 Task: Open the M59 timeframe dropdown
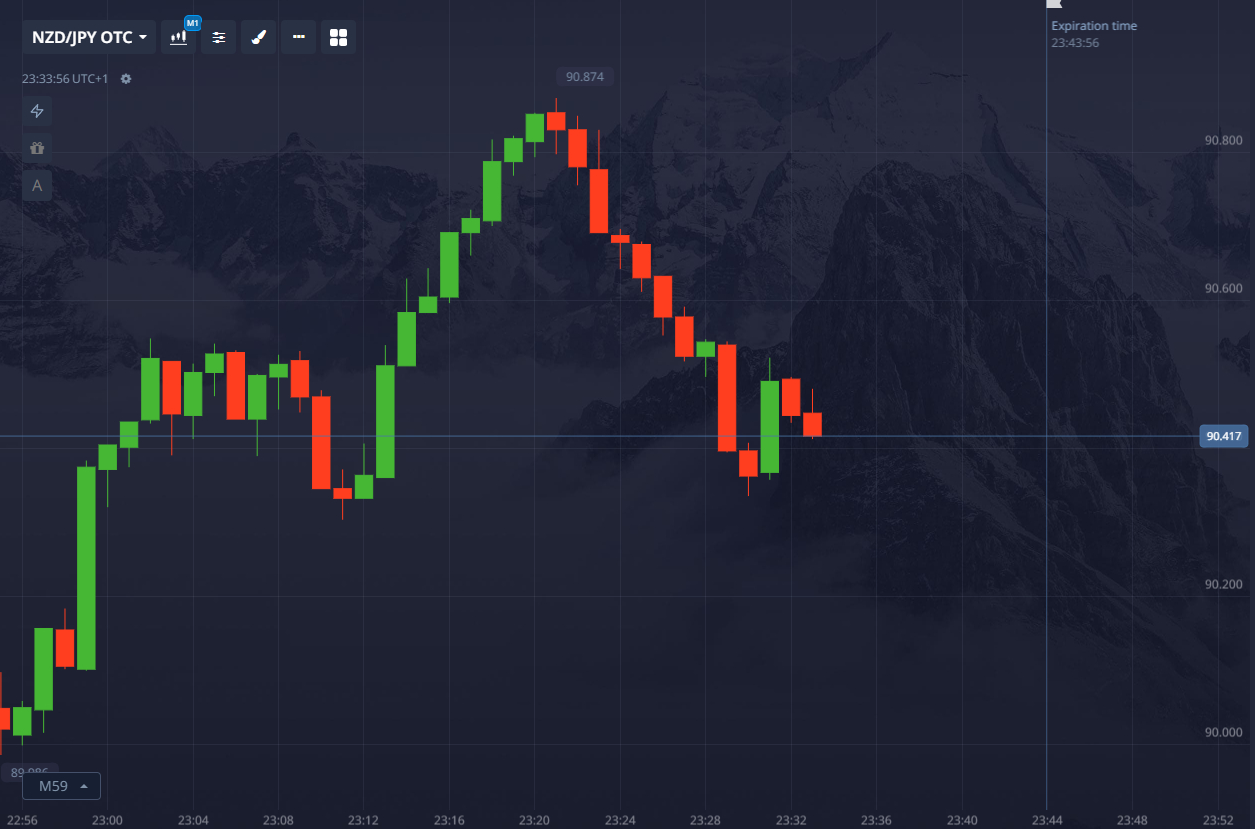[x=61, y=786]
